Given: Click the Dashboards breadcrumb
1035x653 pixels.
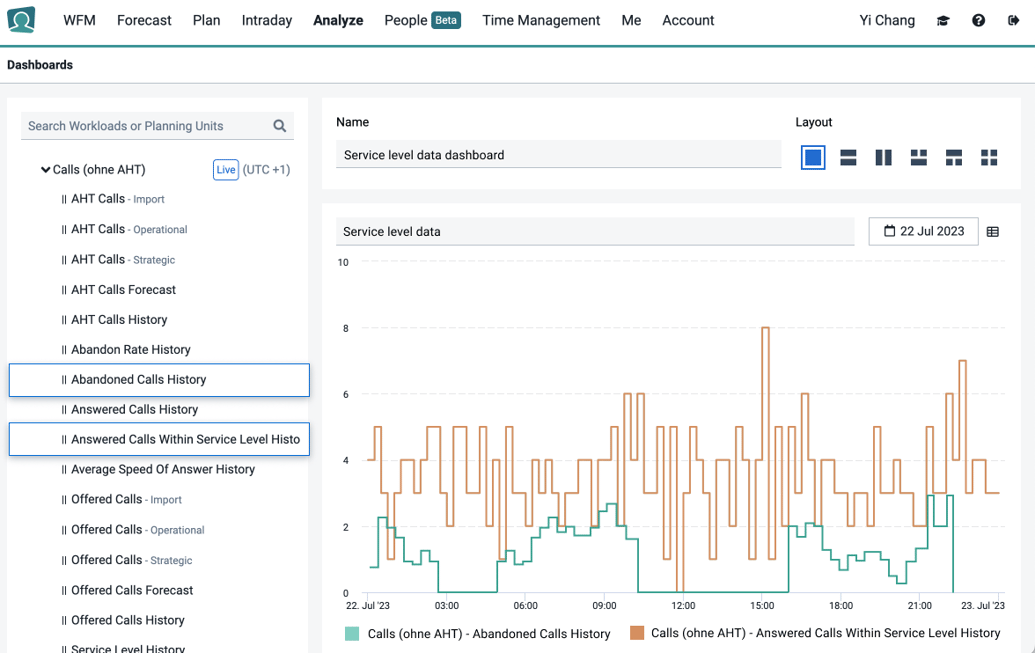Looking at the screenshot, I should coord(40,65).
